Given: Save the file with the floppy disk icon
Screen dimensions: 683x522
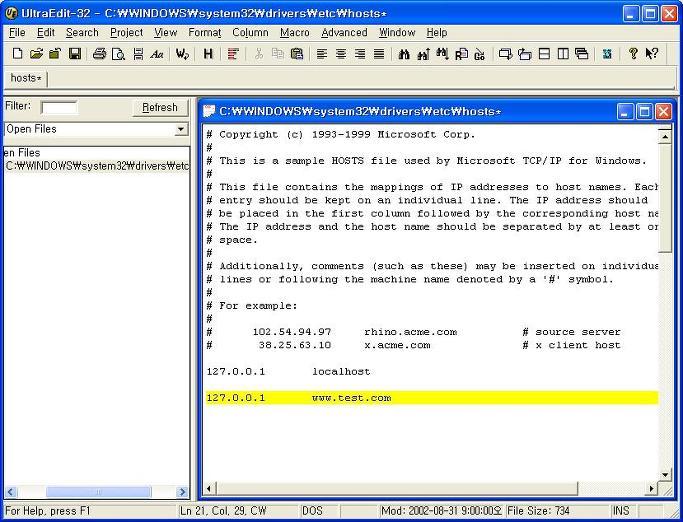Looking at the screenshot, I should 75,54.
